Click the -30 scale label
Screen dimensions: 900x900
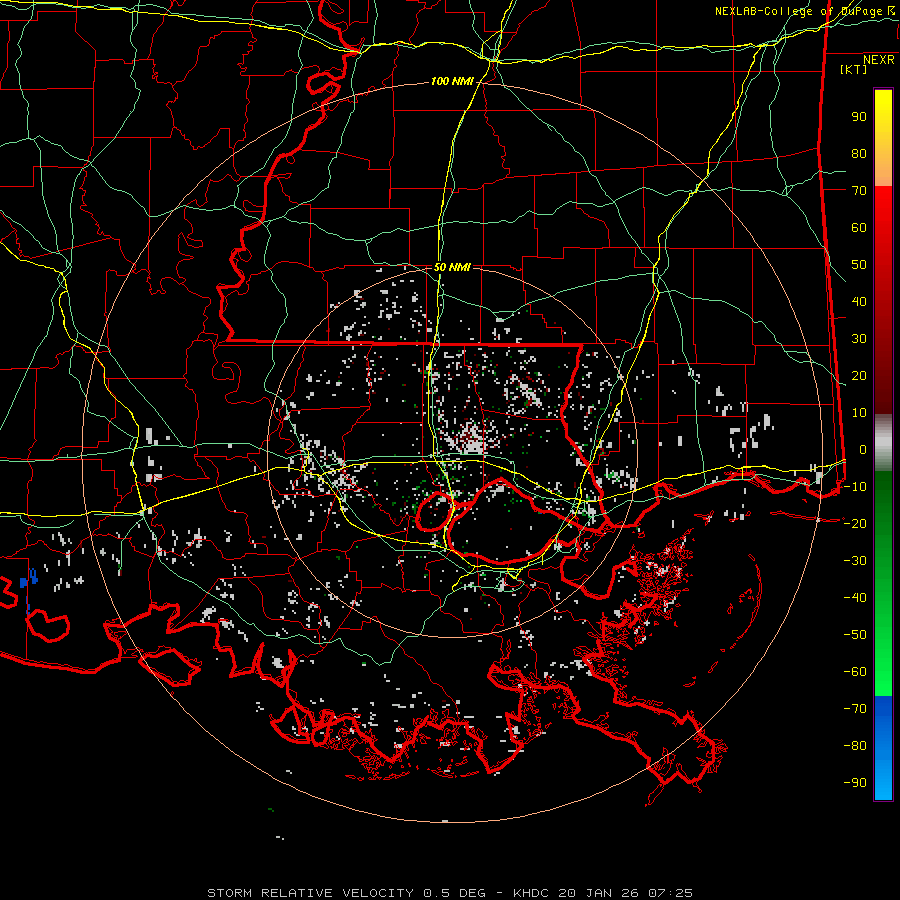[855, 561]
